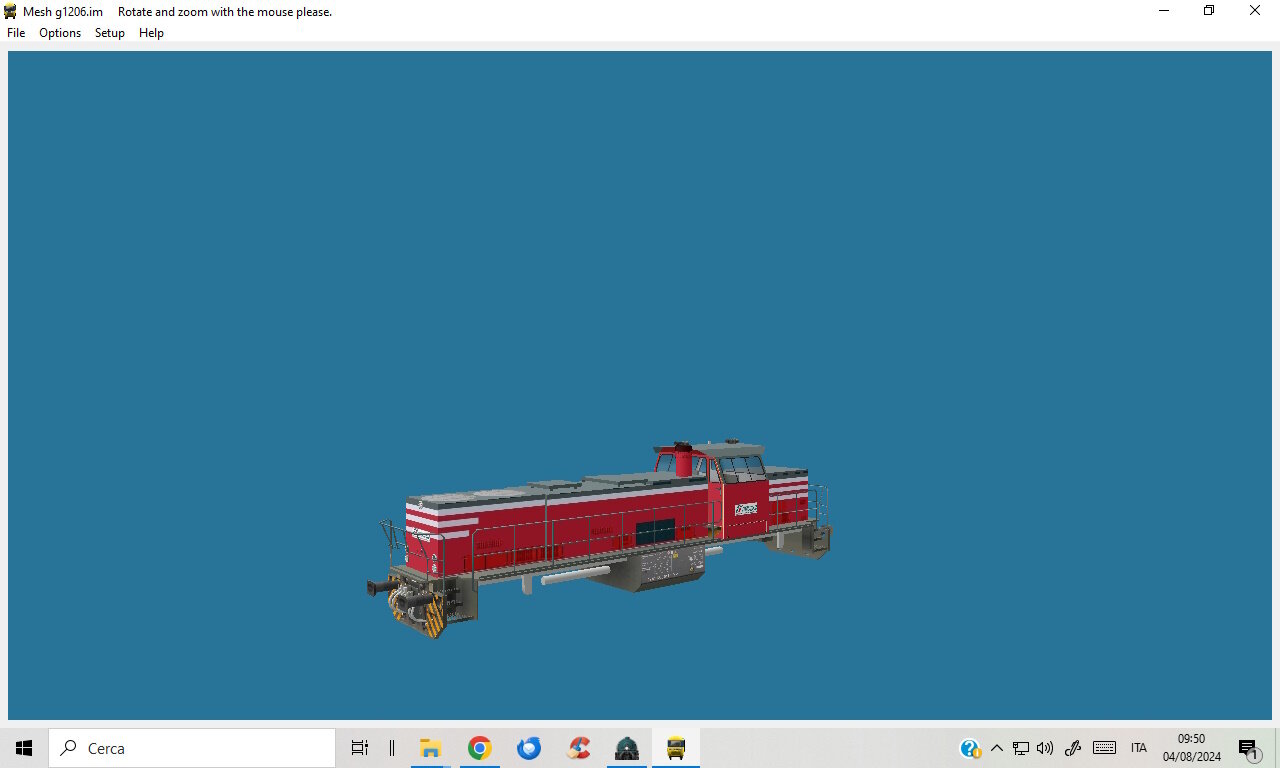Image resolution: width=1280 pixels, height=768 pixels.
Task: Click the help question mark tray icon
Action: (969, 748)
